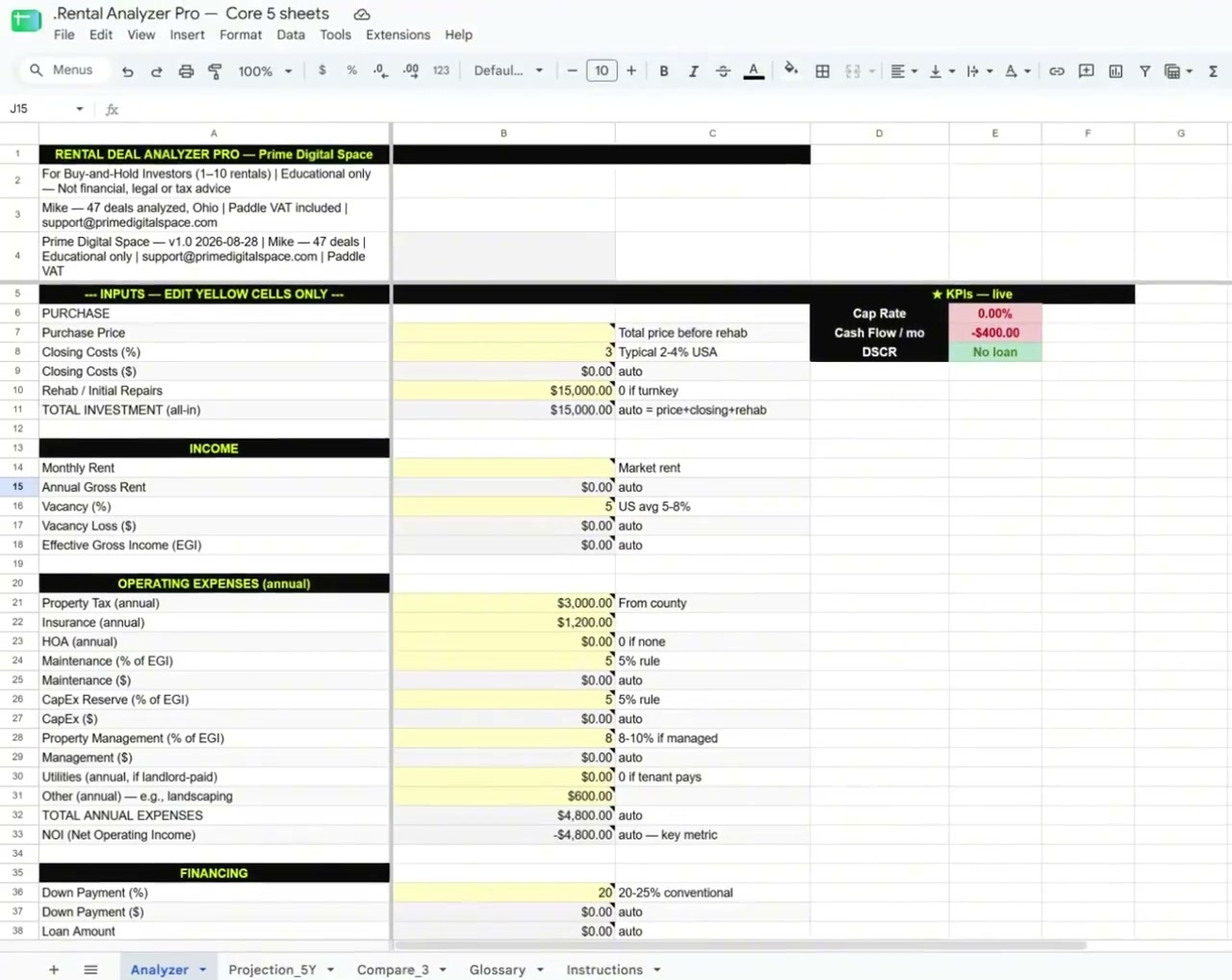Open the font family dropdown
This screenshot has height=980, width=1232.
tap(508, 70)
